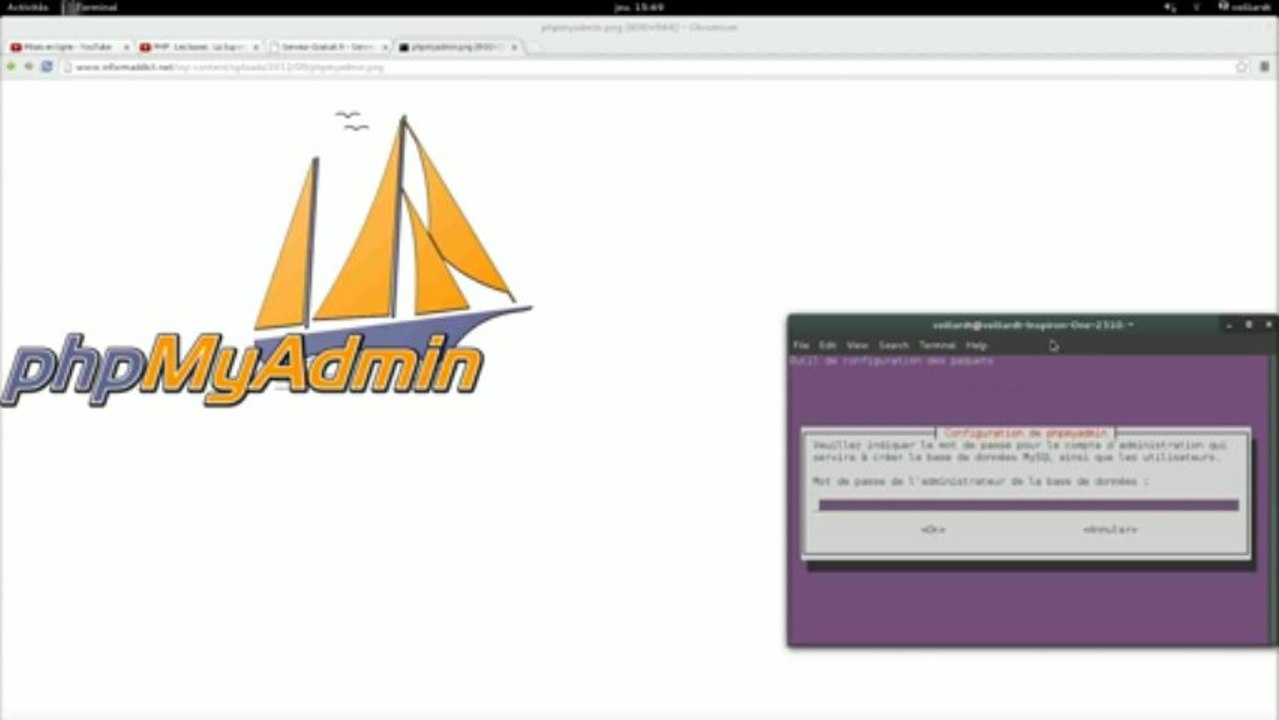1279x720 pixels.
Task: Open the terminal Edit menu
Action: click(x=828, y=345)
